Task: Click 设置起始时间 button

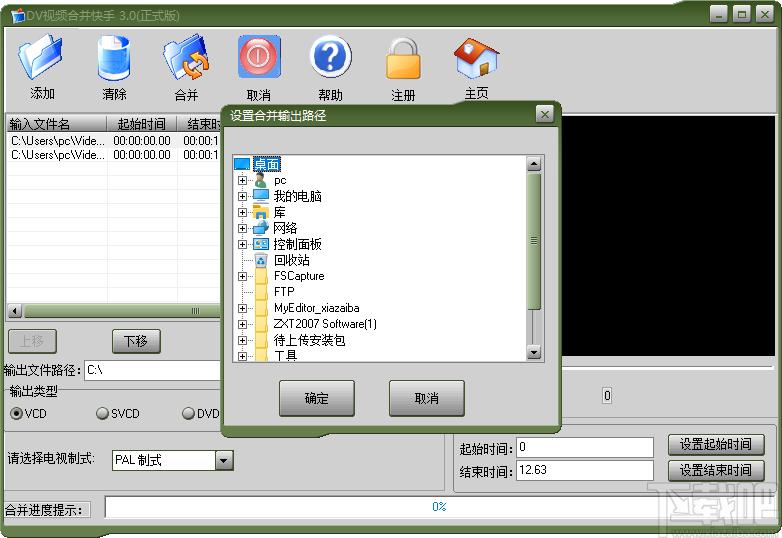Action: pyautogui.click(x=716, y=444)
